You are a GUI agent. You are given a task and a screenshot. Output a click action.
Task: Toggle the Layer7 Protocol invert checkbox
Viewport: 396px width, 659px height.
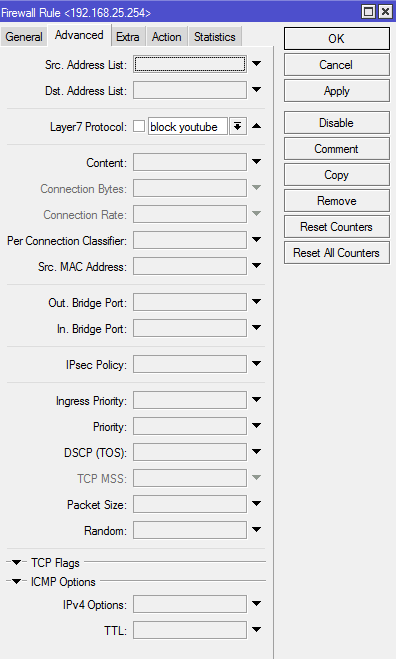pos(139,126)
